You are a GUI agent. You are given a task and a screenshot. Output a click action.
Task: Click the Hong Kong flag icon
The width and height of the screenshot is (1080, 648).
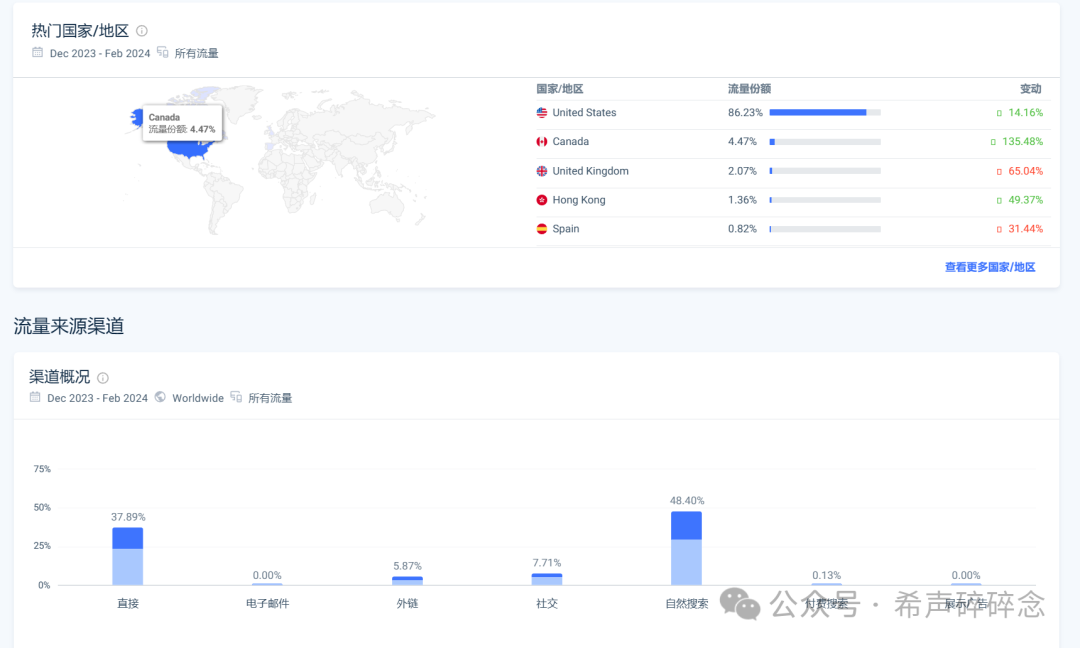pyautogui.click(x=542, y=200)
